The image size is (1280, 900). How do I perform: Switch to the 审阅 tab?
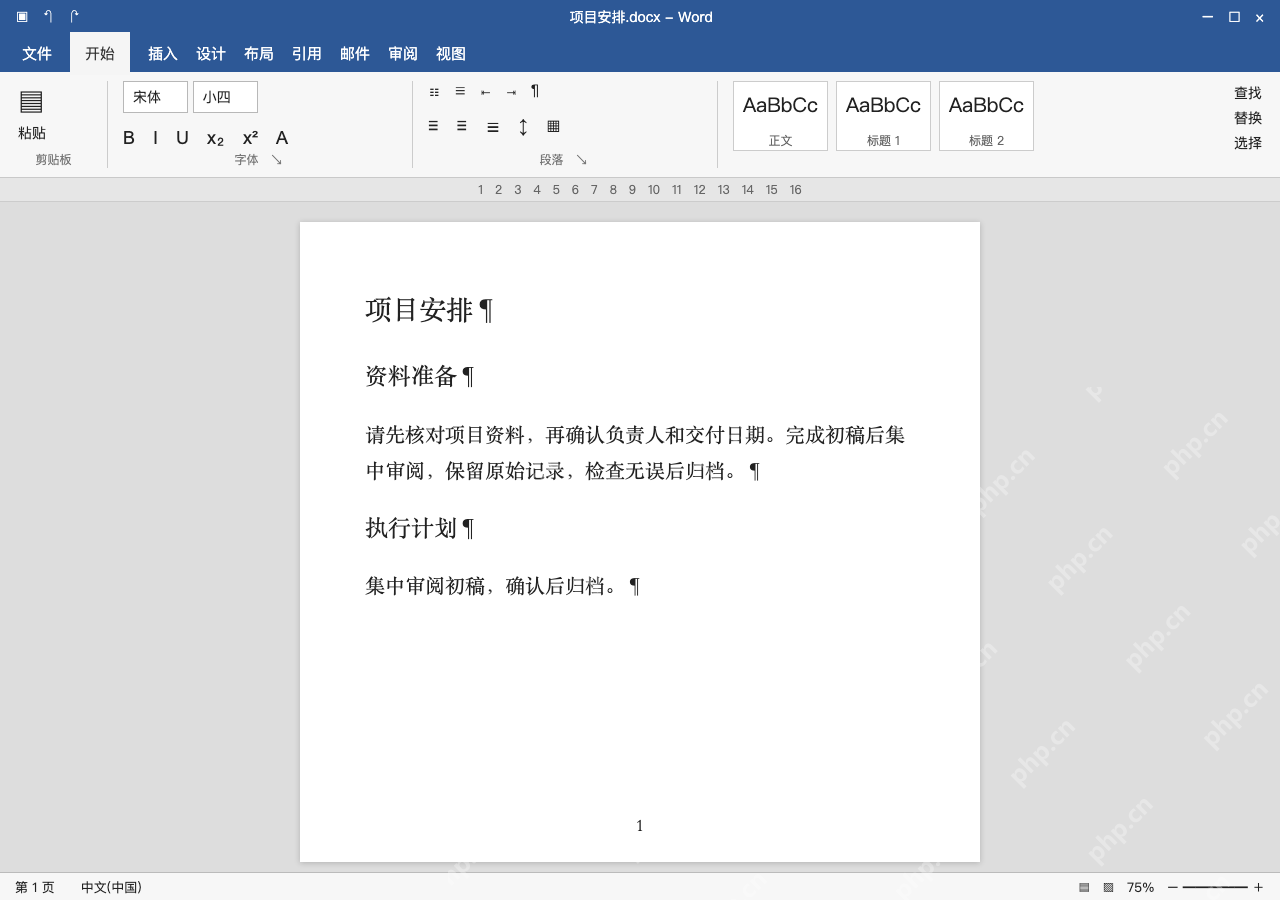tap(403, 54)
